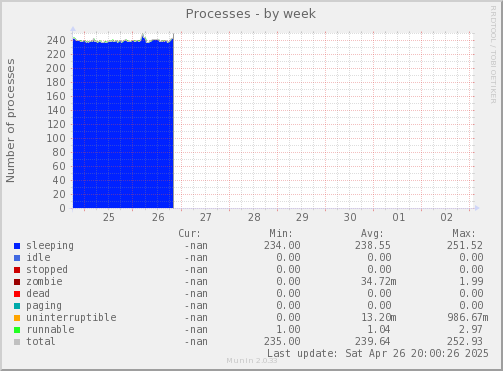
Task: Click the 'Number of processes' axis label
Action: click(x=10, y=121)
